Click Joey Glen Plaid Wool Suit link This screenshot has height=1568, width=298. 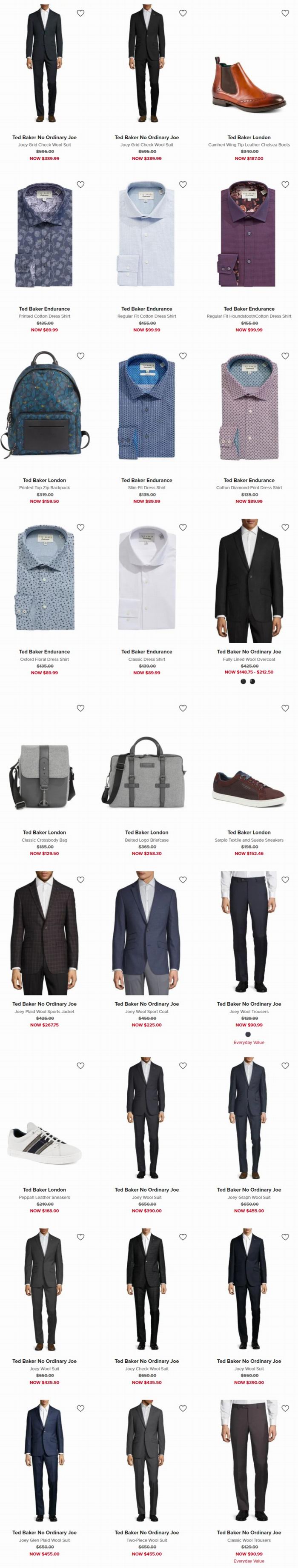[x=44, y=1540]
